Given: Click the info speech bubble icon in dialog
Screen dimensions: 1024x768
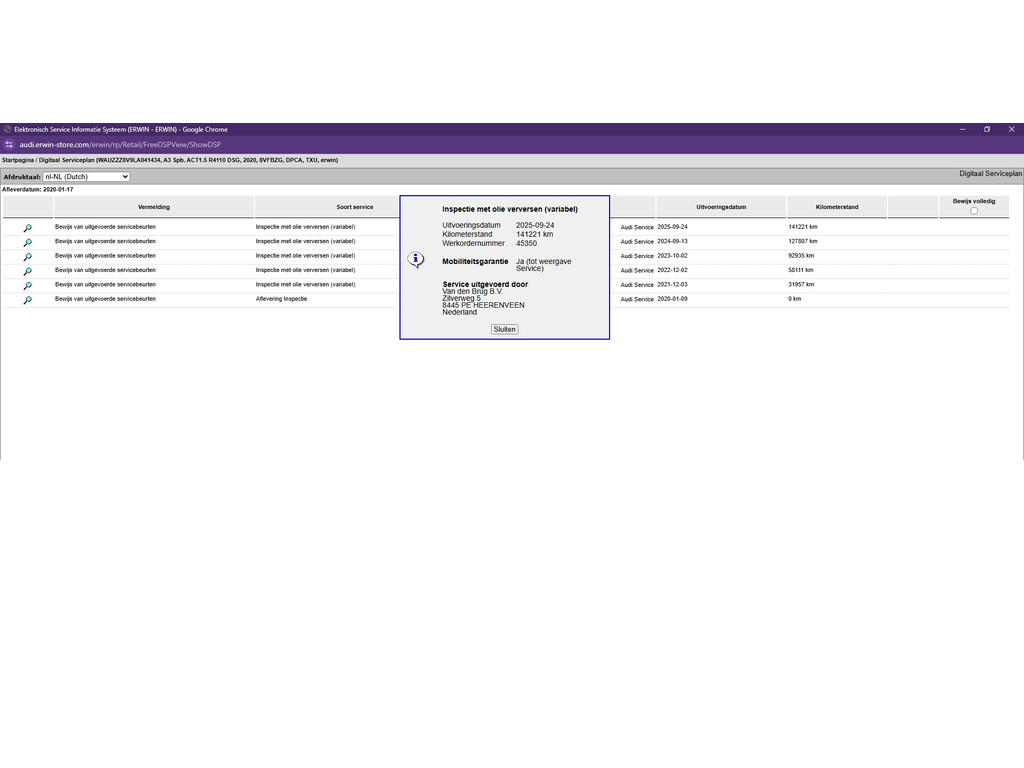Looking at the screenshot, I should click(x=416, y=260).
